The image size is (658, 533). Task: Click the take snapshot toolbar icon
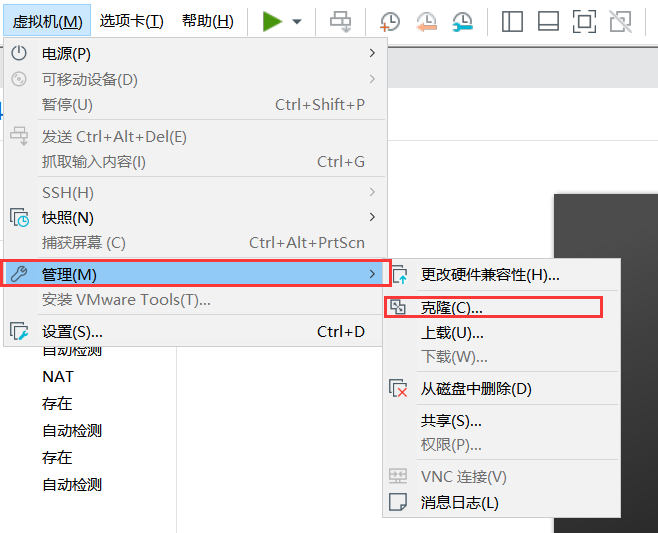point(390,21)
